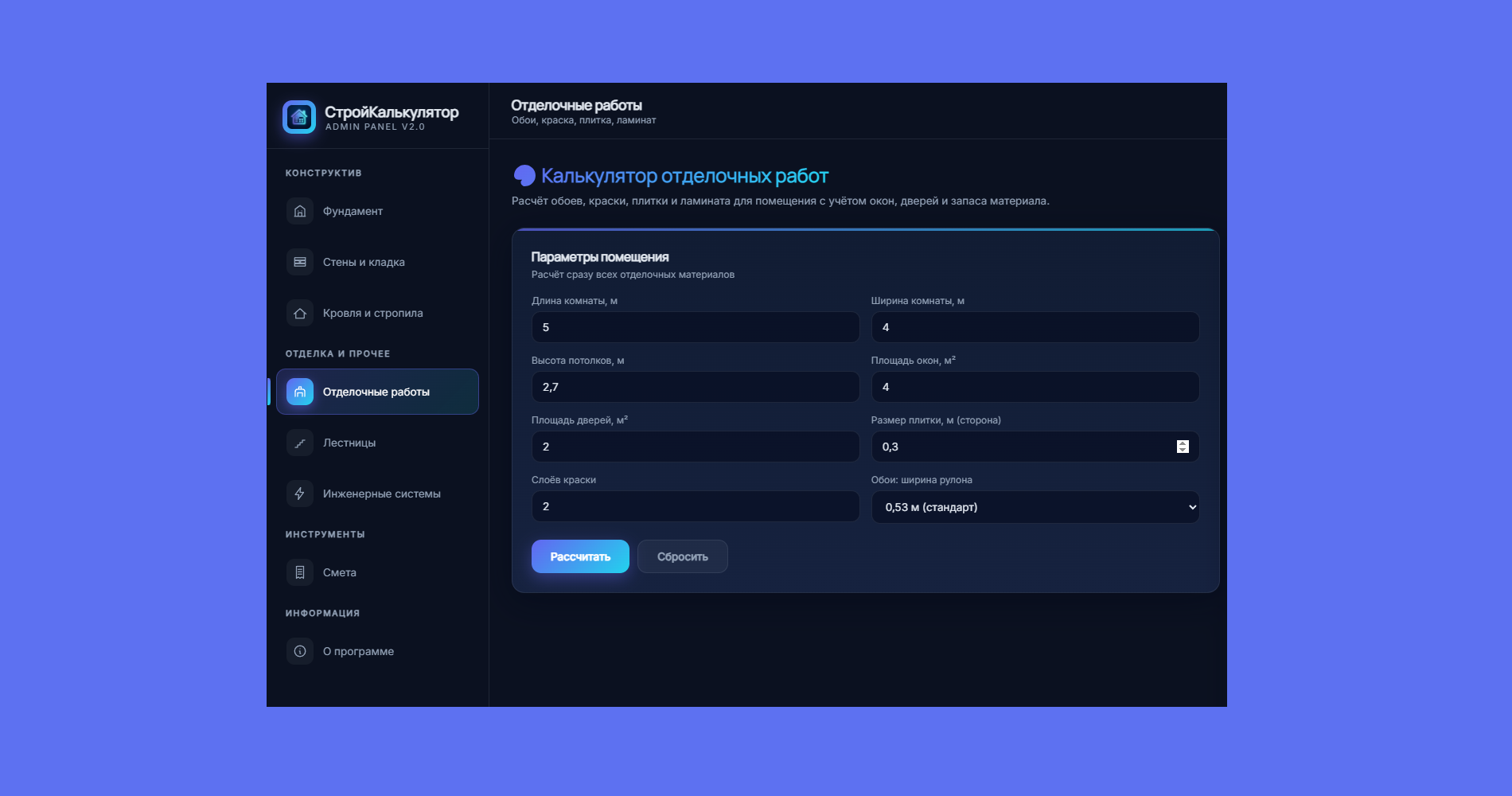Click the Калькулятор отделочных работ heading
1512x796 pixels.
pos(685,176)
